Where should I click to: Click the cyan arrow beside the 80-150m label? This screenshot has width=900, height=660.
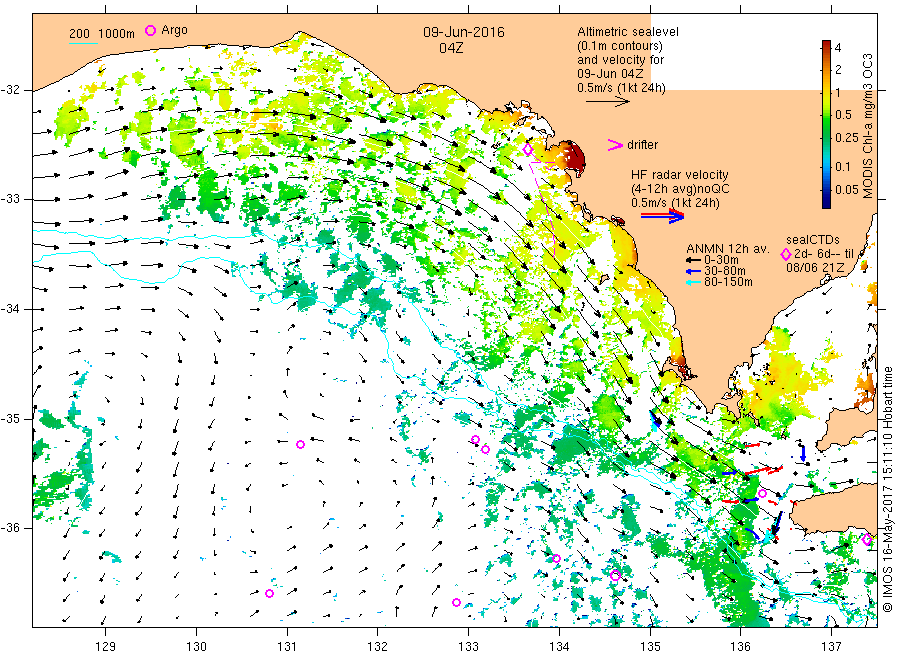(694, 282)
